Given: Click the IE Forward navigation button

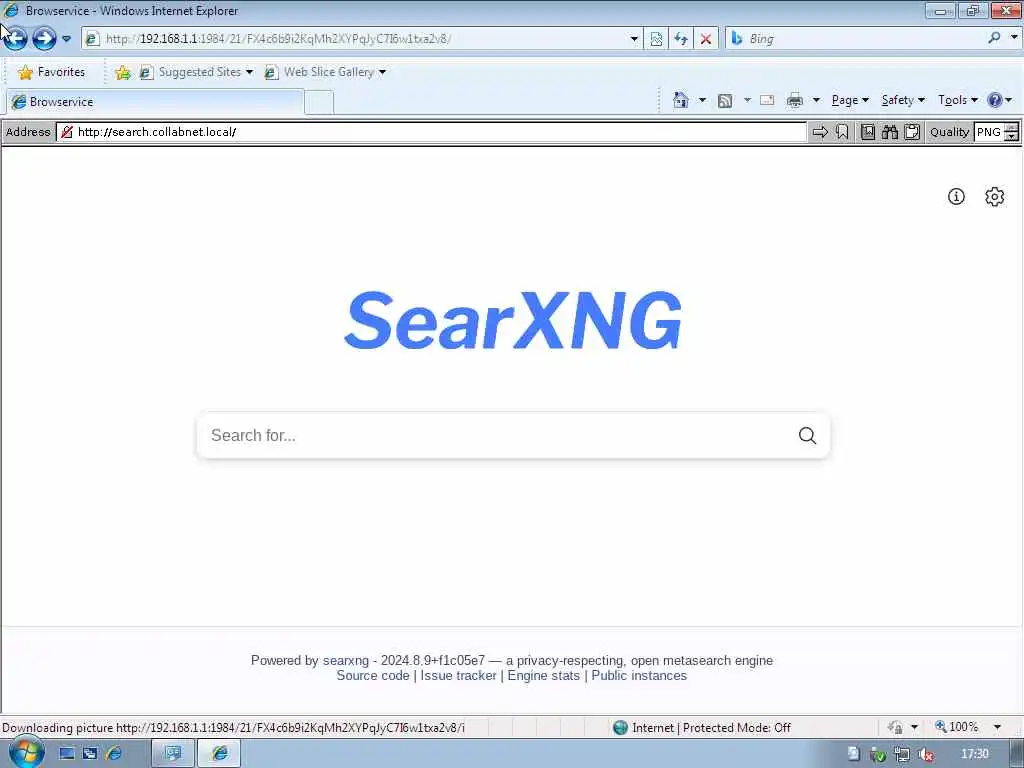Looking at the screenshot, I should (44, 39).
